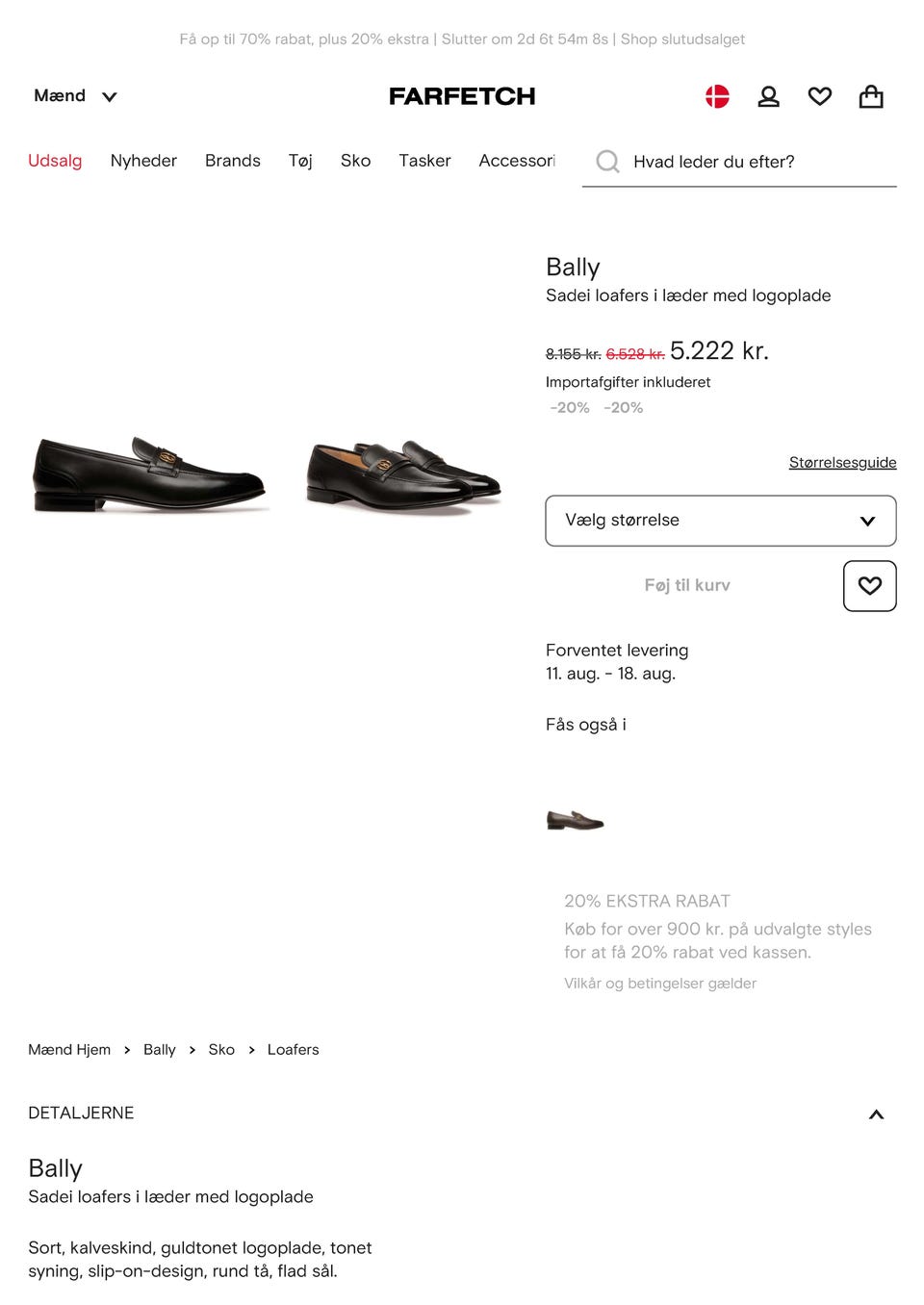Open Vilkår og betingelser gælder link
The height and width of the screenshot is (1305, 924).
point(660,984)
